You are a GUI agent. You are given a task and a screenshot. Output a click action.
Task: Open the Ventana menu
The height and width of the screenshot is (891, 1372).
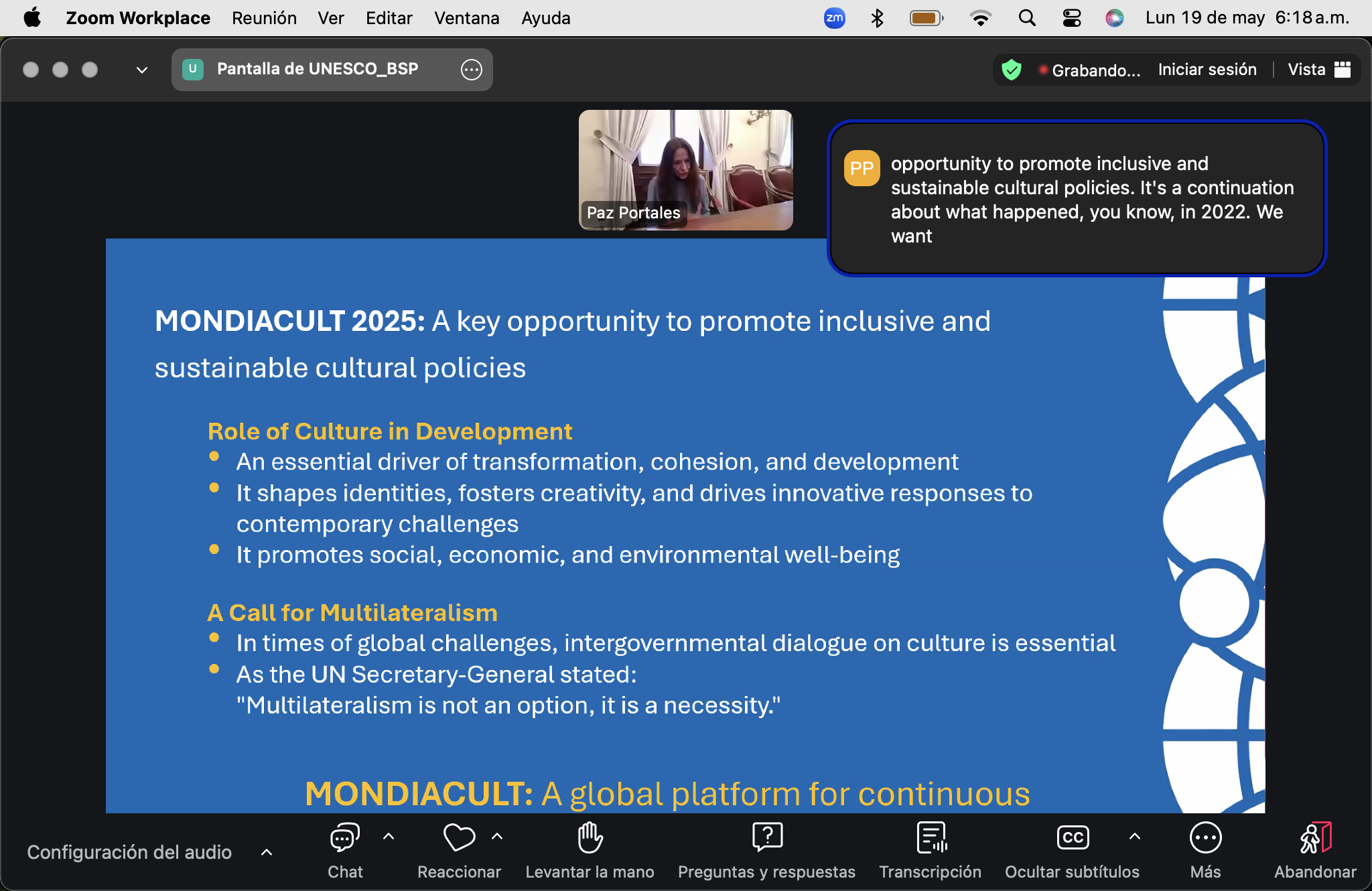point(466,18)
